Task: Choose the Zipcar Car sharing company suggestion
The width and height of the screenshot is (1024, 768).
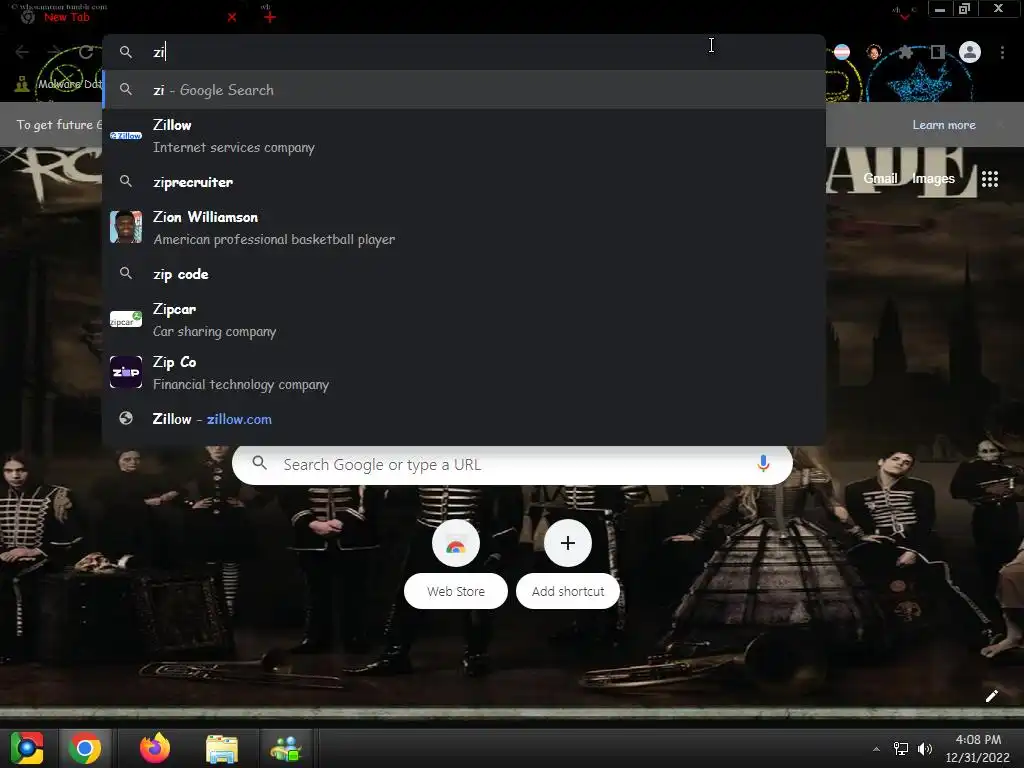Action: click(464, 320)
